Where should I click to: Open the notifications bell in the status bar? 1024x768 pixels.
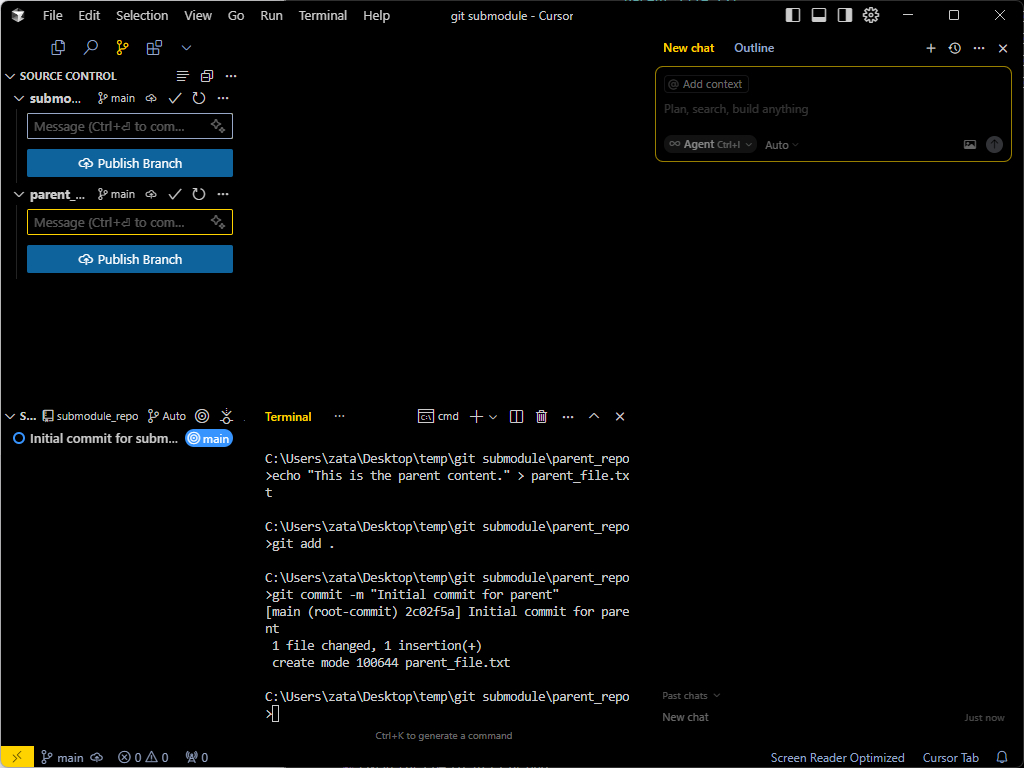click(x=1002, y=757)
